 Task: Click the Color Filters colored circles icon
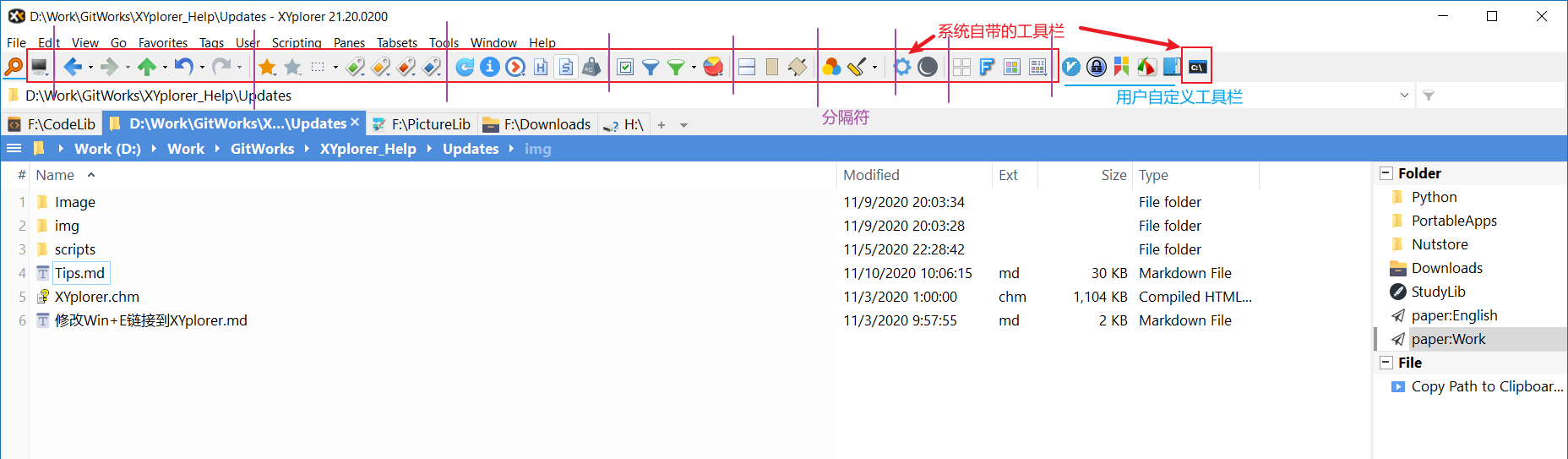click(831, 67)
